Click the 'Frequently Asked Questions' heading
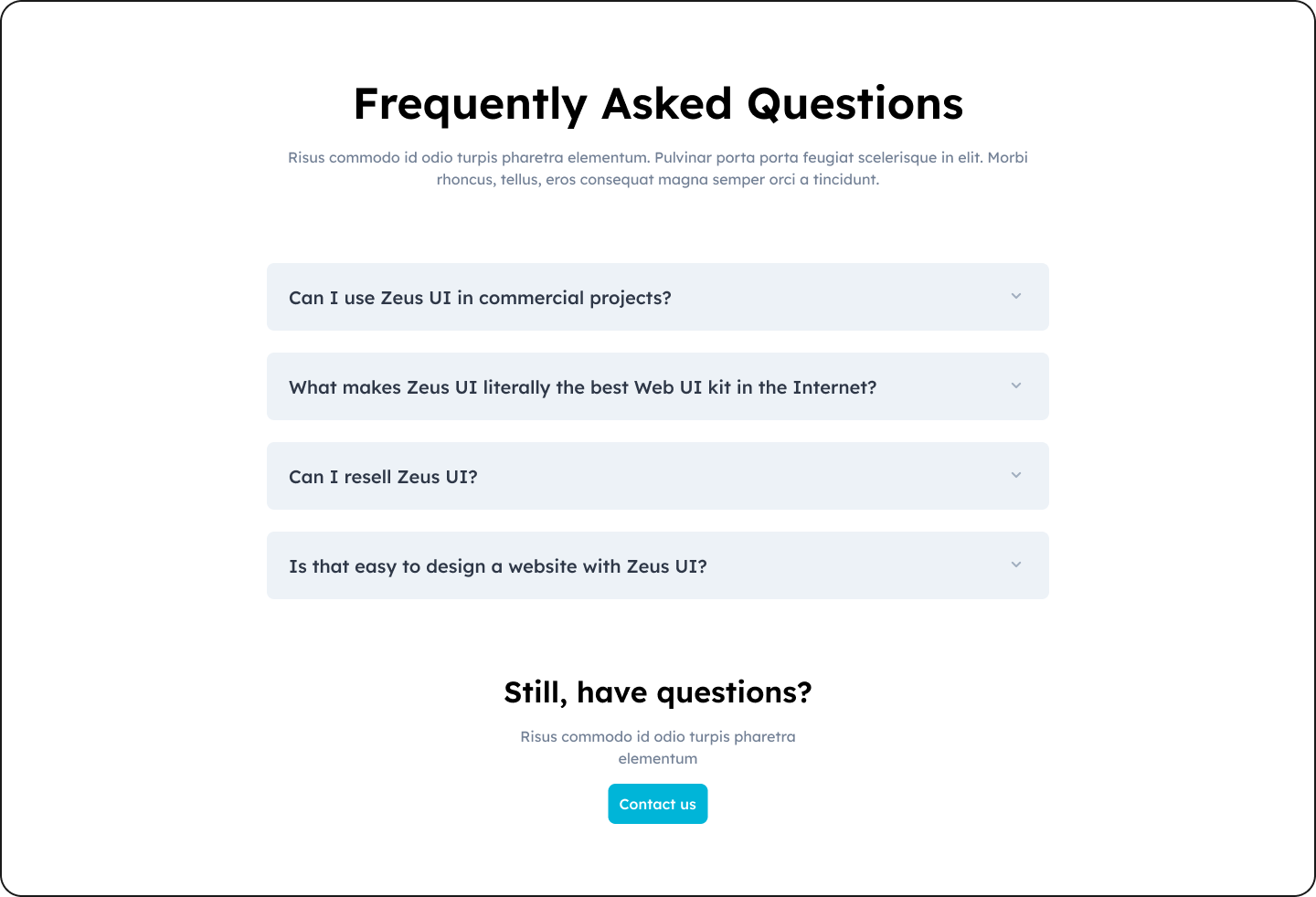Image resolution: width=1316 pixels, height=897 pixels. (x=658, y=103)
